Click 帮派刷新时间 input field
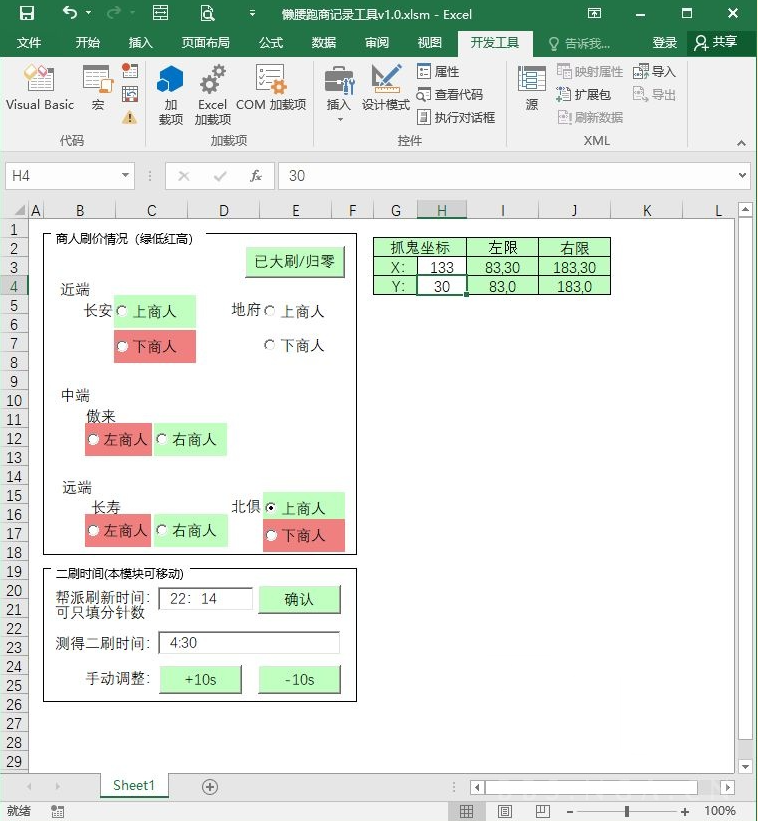758x821 pixels. pos(206,598)
